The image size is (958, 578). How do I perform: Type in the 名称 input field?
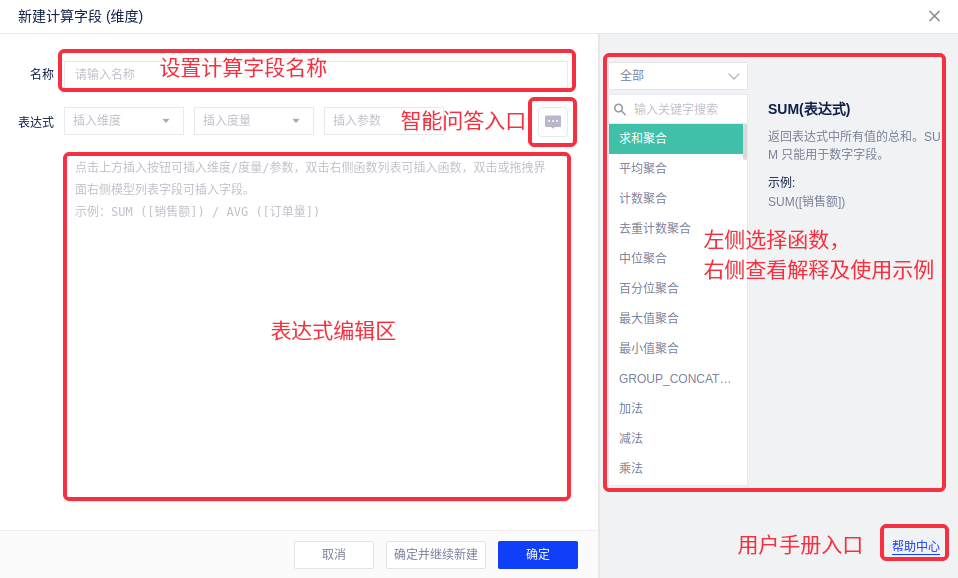pos(316,74)
